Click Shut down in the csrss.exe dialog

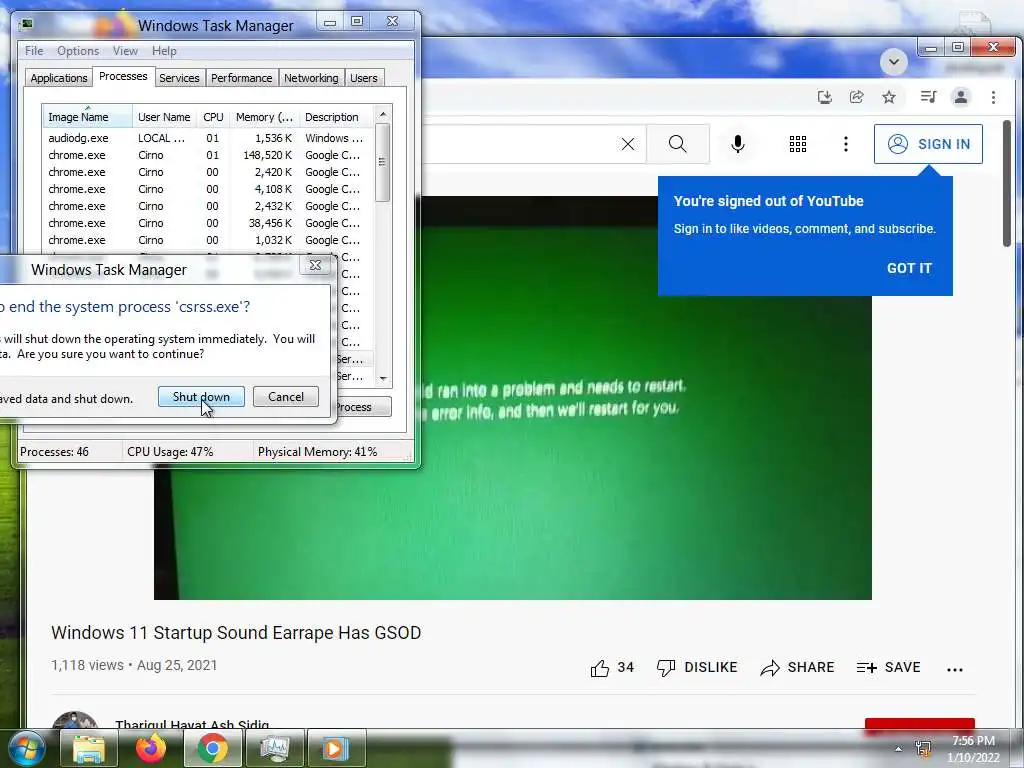click(201, 396)
